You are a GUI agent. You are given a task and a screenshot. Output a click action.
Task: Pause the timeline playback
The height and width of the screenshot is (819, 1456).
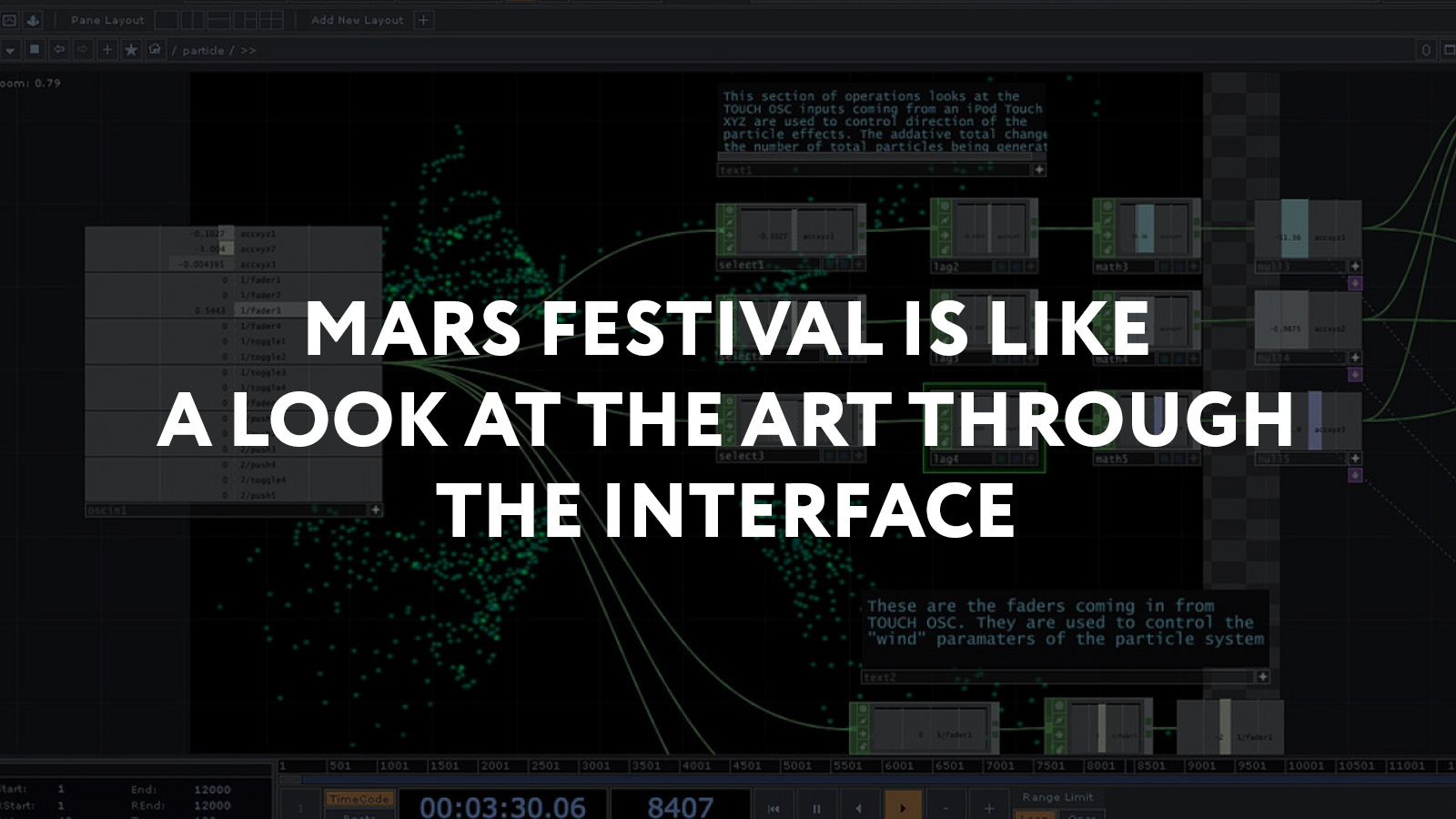pyautogui.click(x=816, y=807)
